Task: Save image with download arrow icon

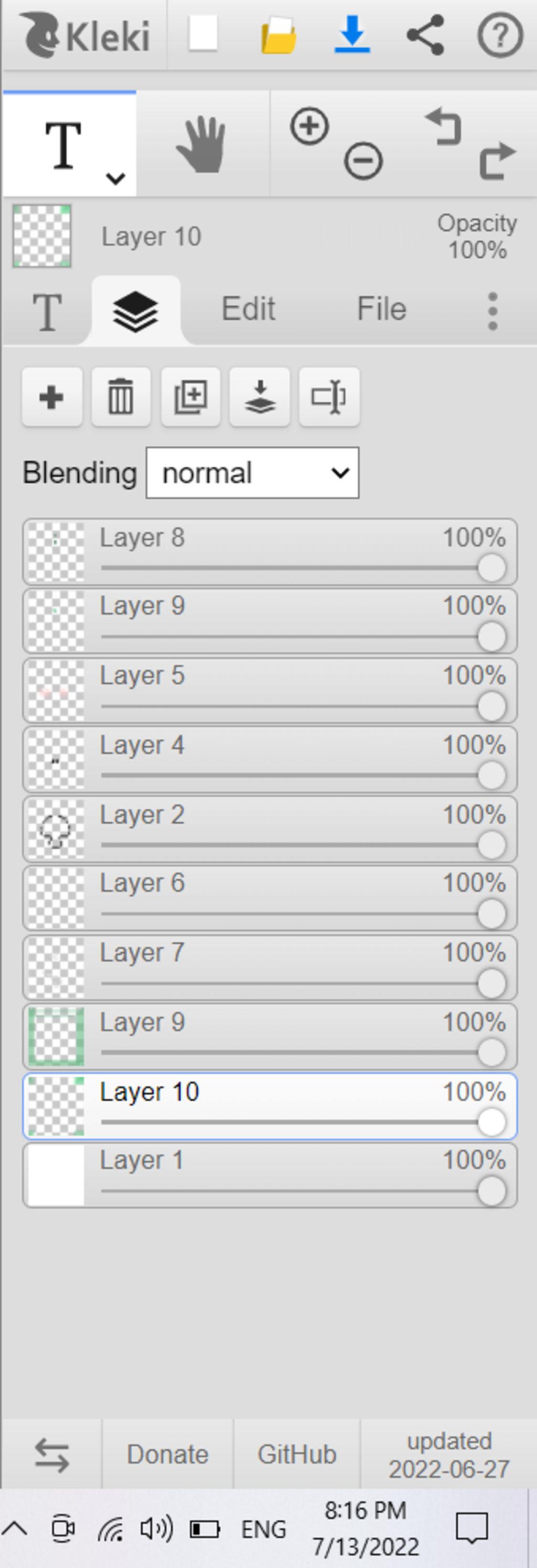Action: [352, 34]
